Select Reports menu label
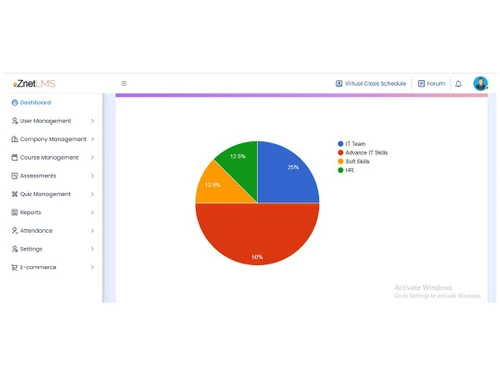 pyautogui.click(x=30, y=212)
